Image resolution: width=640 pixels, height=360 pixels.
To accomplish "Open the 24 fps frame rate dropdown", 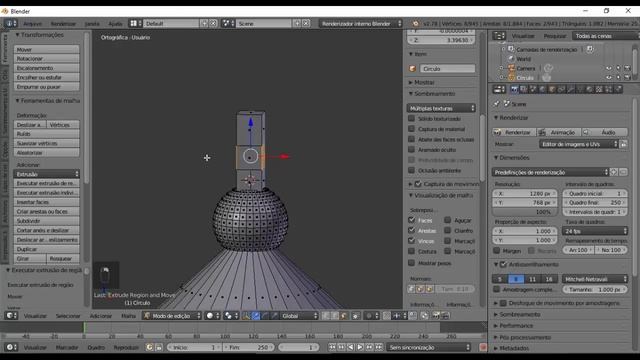I will coord(595,231).
